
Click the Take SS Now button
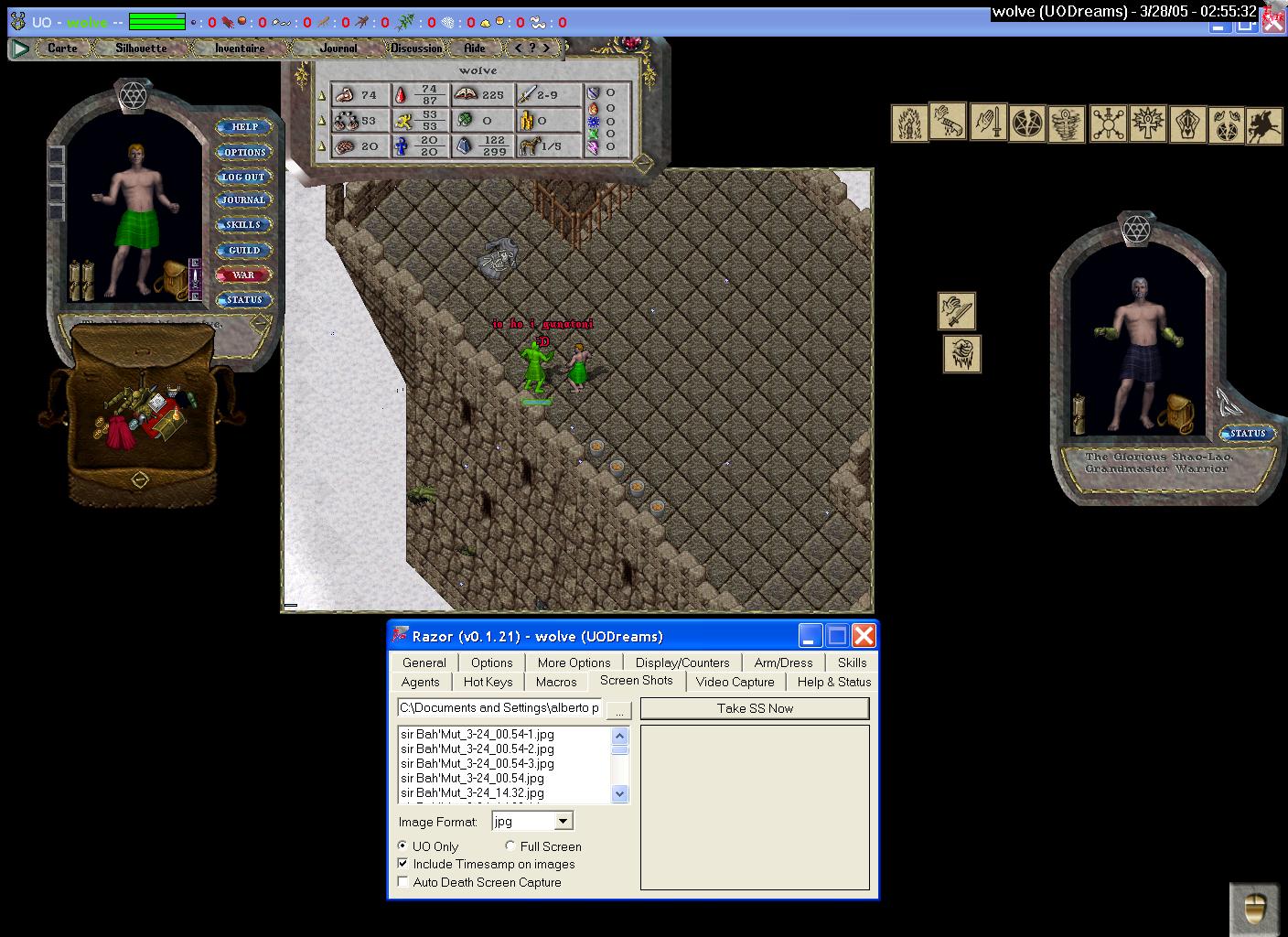coord(755,708)
